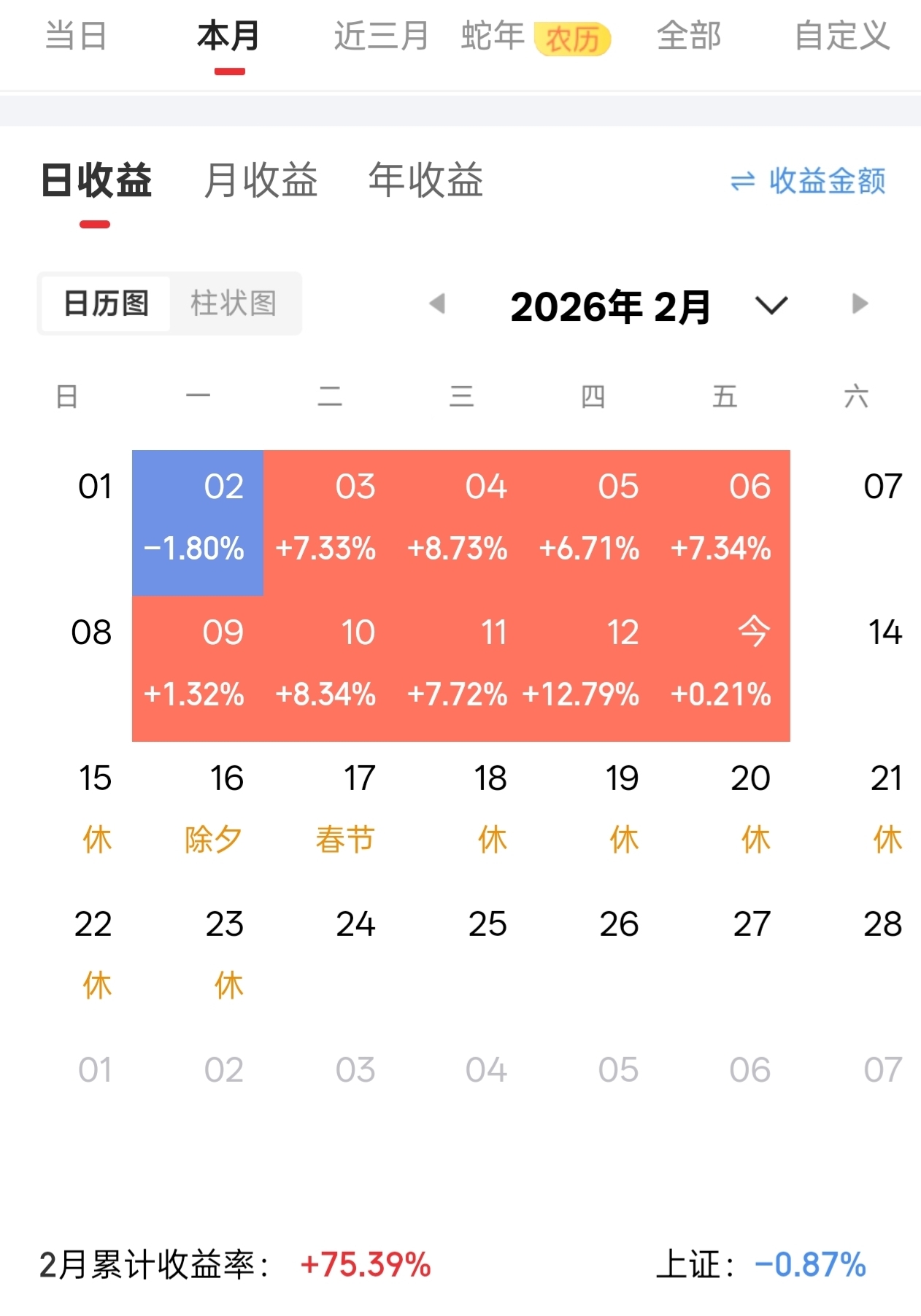Show 年收益 view
The height and width of the screenshot is (1316, 921).
tap(425, 180)
